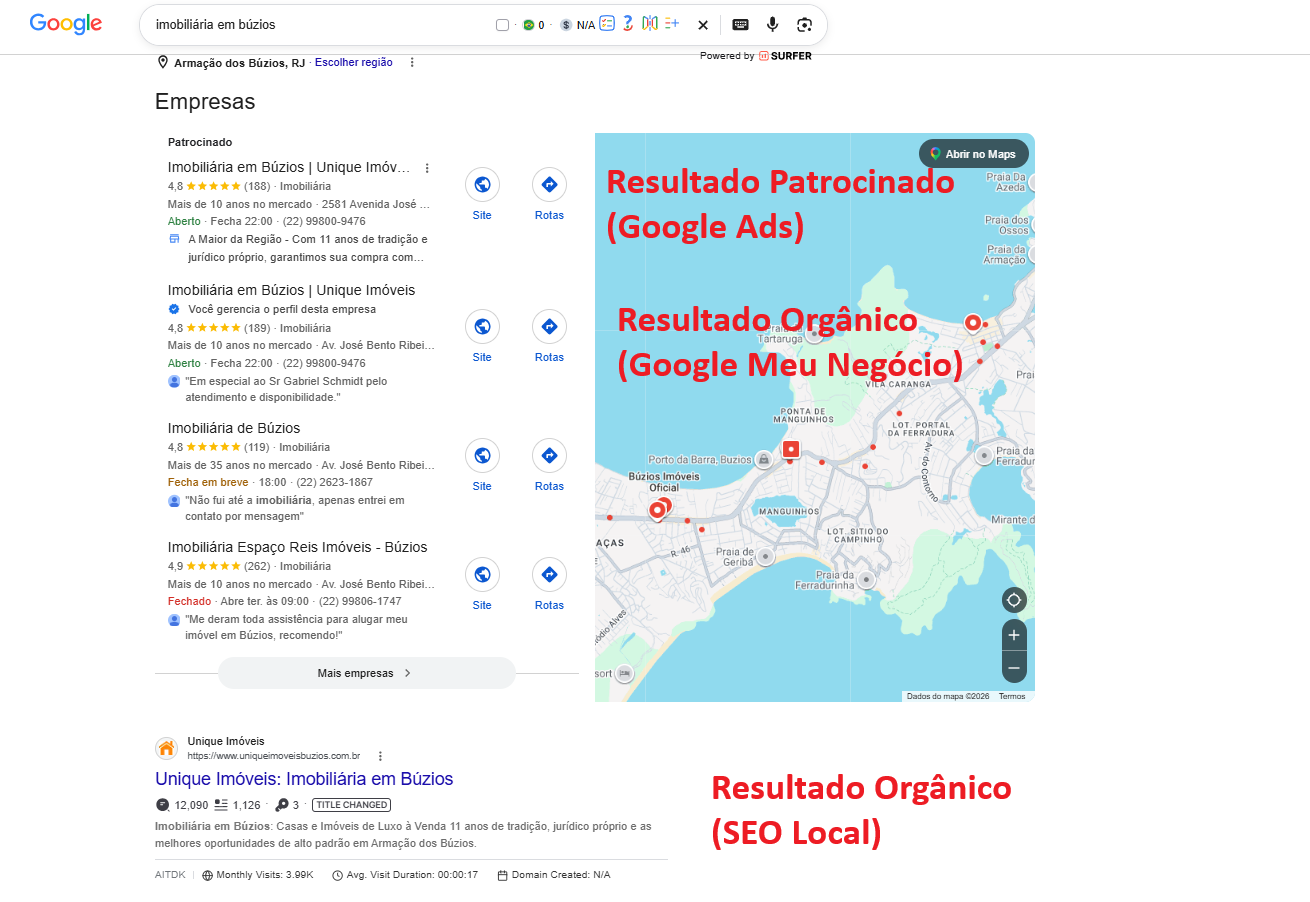Get Rotas for sponsored Unique Imóveis listing

[x=549, y=194]
